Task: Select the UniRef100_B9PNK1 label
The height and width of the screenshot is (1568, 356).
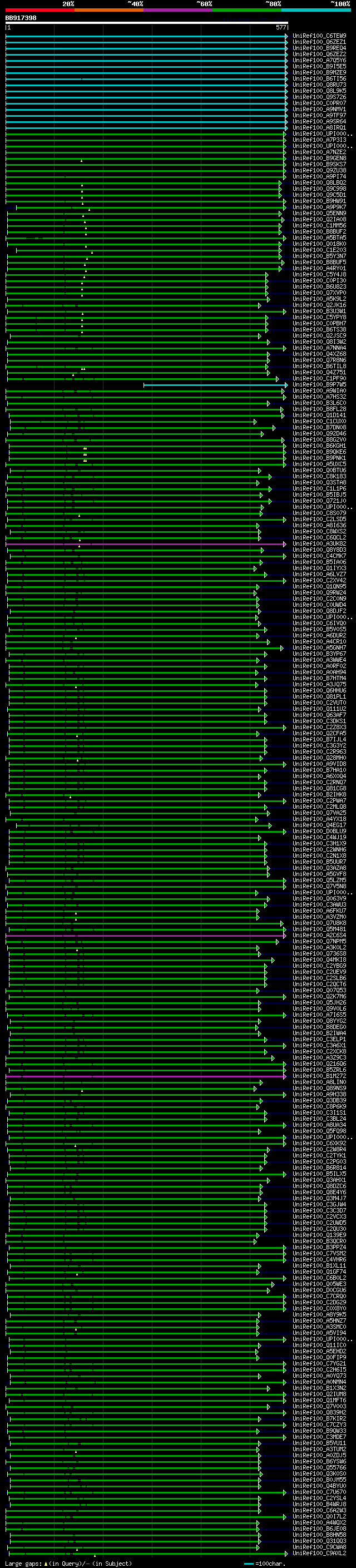Action: pos(319,458)
